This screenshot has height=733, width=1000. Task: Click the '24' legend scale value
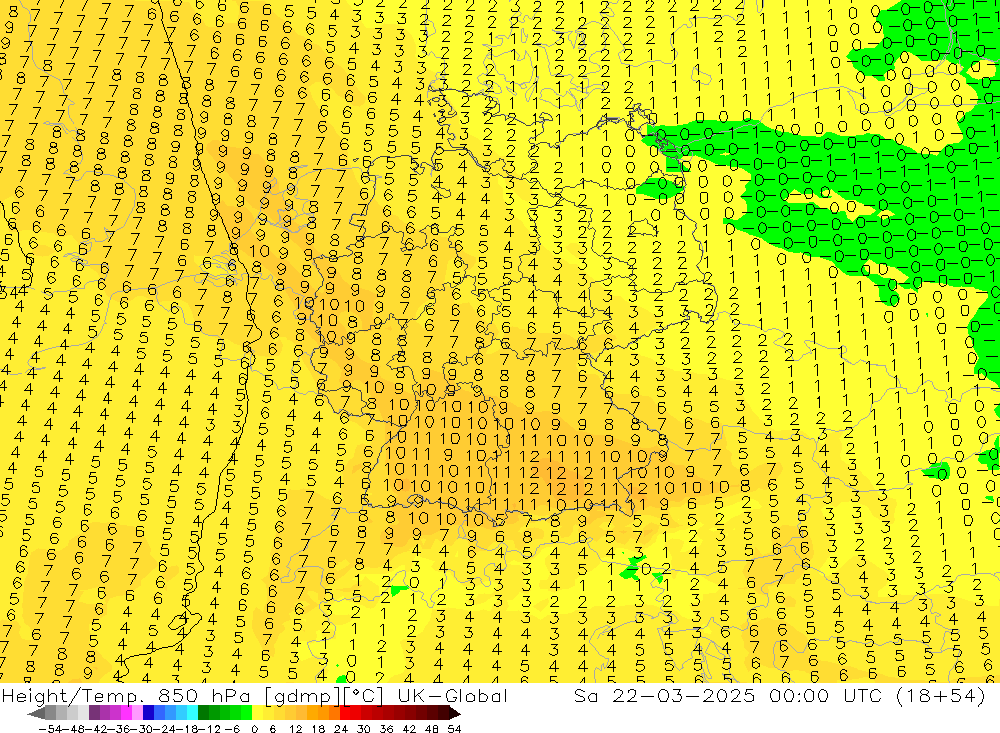(341, 729)
